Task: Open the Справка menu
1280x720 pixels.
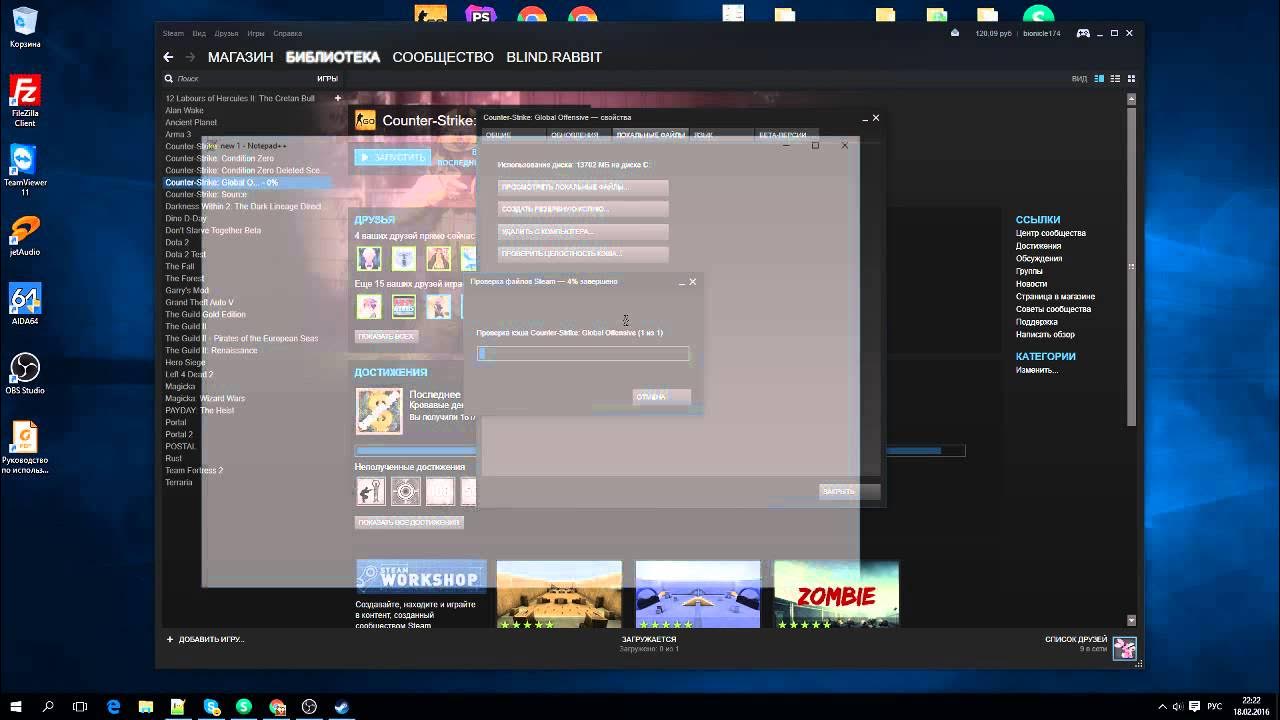Action: pos(287,33)
